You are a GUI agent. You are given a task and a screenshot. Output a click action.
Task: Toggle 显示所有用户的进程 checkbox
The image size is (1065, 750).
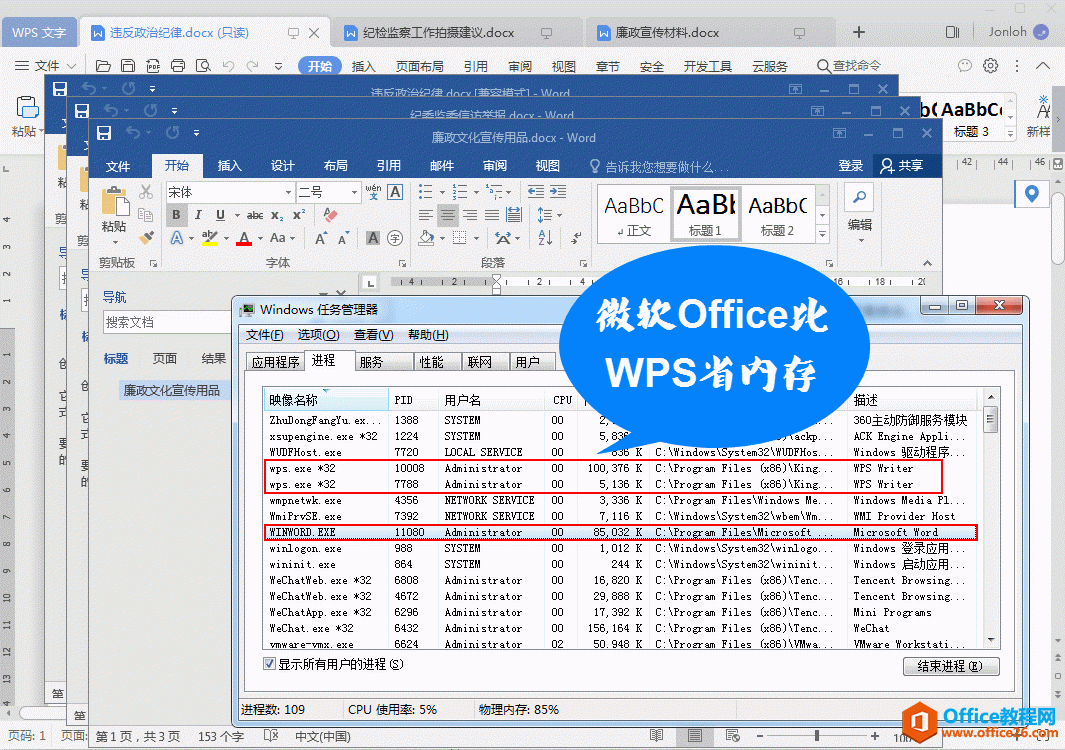click(x=270, y=664)
